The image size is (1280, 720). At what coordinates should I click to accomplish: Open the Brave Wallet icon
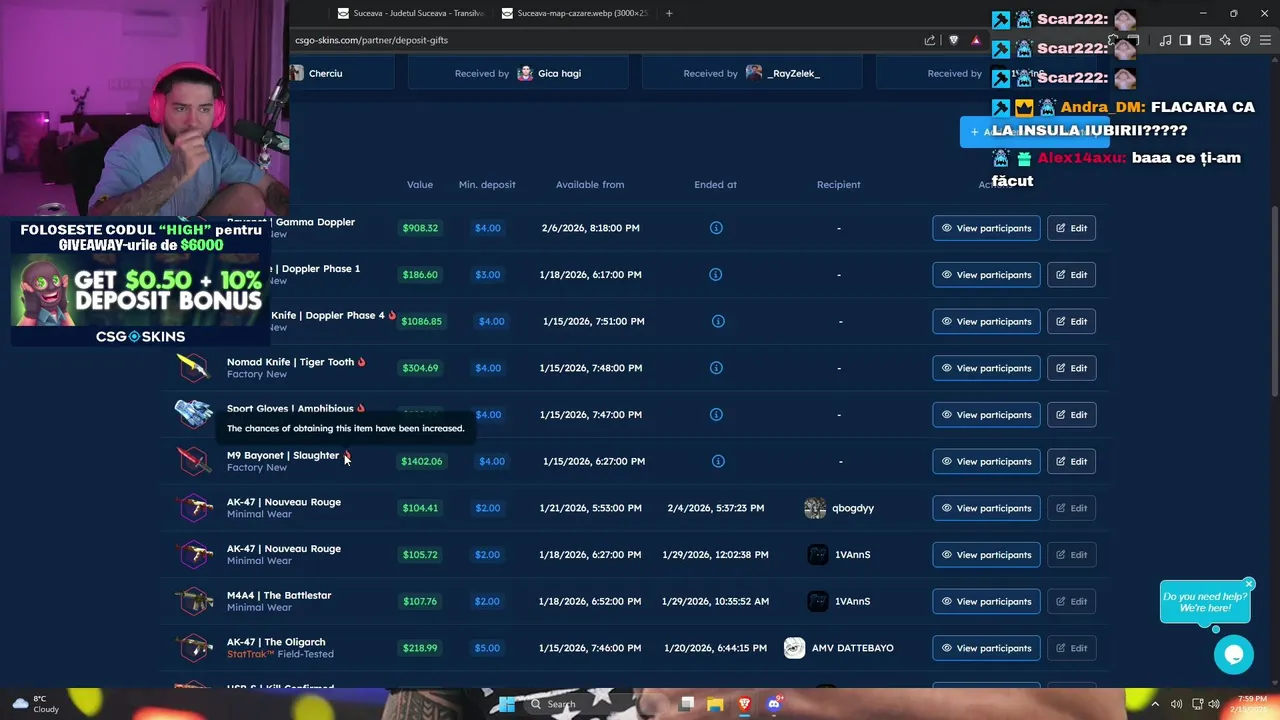(x=1205, y=40)
